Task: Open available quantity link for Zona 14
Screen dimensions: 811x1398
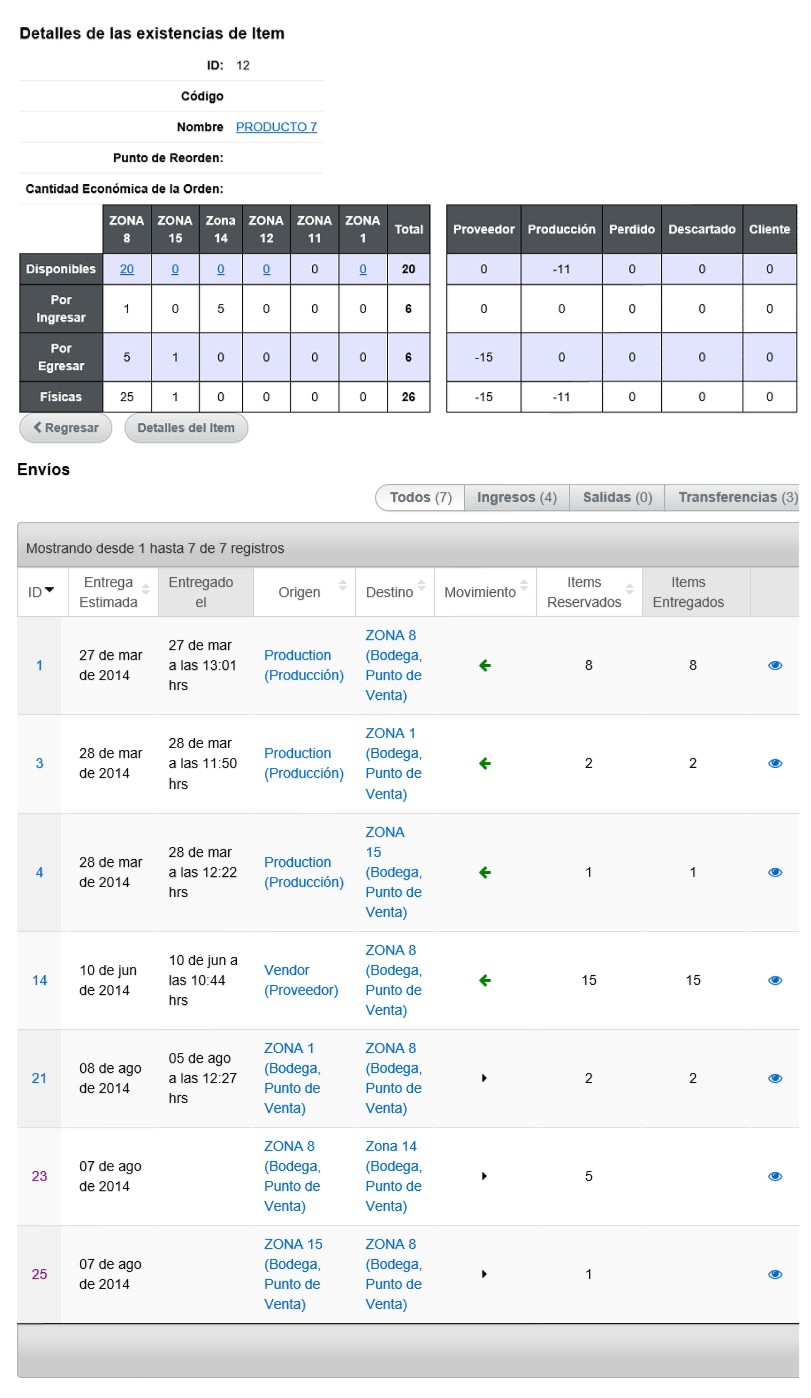Action: coord(220,269)
